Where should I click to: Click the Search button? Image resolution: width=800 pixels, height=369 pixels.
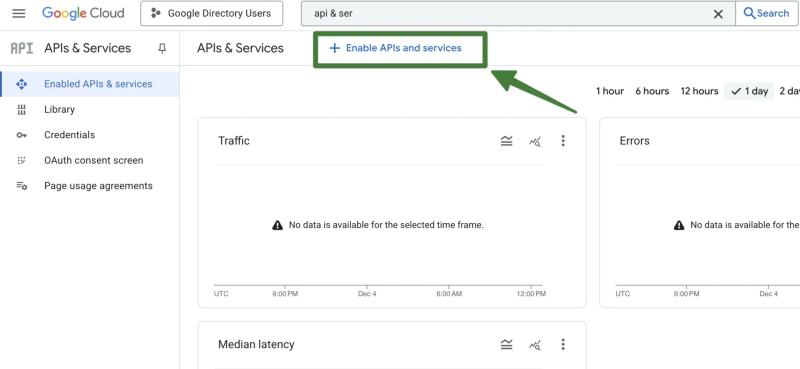pyautogui.click(x=766, y=13)
